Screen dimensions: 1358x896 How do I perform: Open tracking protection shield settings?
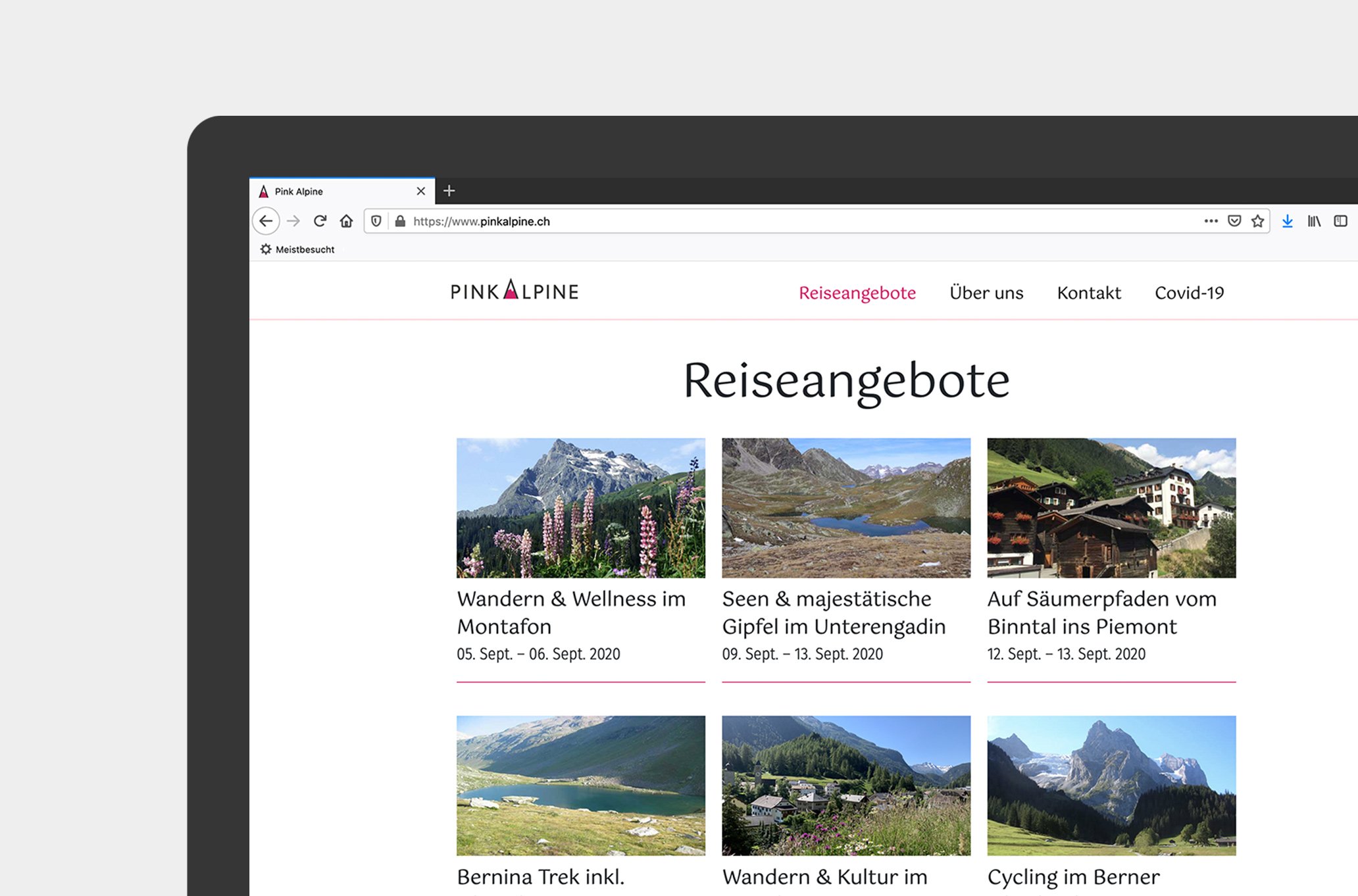pos(376,222)
